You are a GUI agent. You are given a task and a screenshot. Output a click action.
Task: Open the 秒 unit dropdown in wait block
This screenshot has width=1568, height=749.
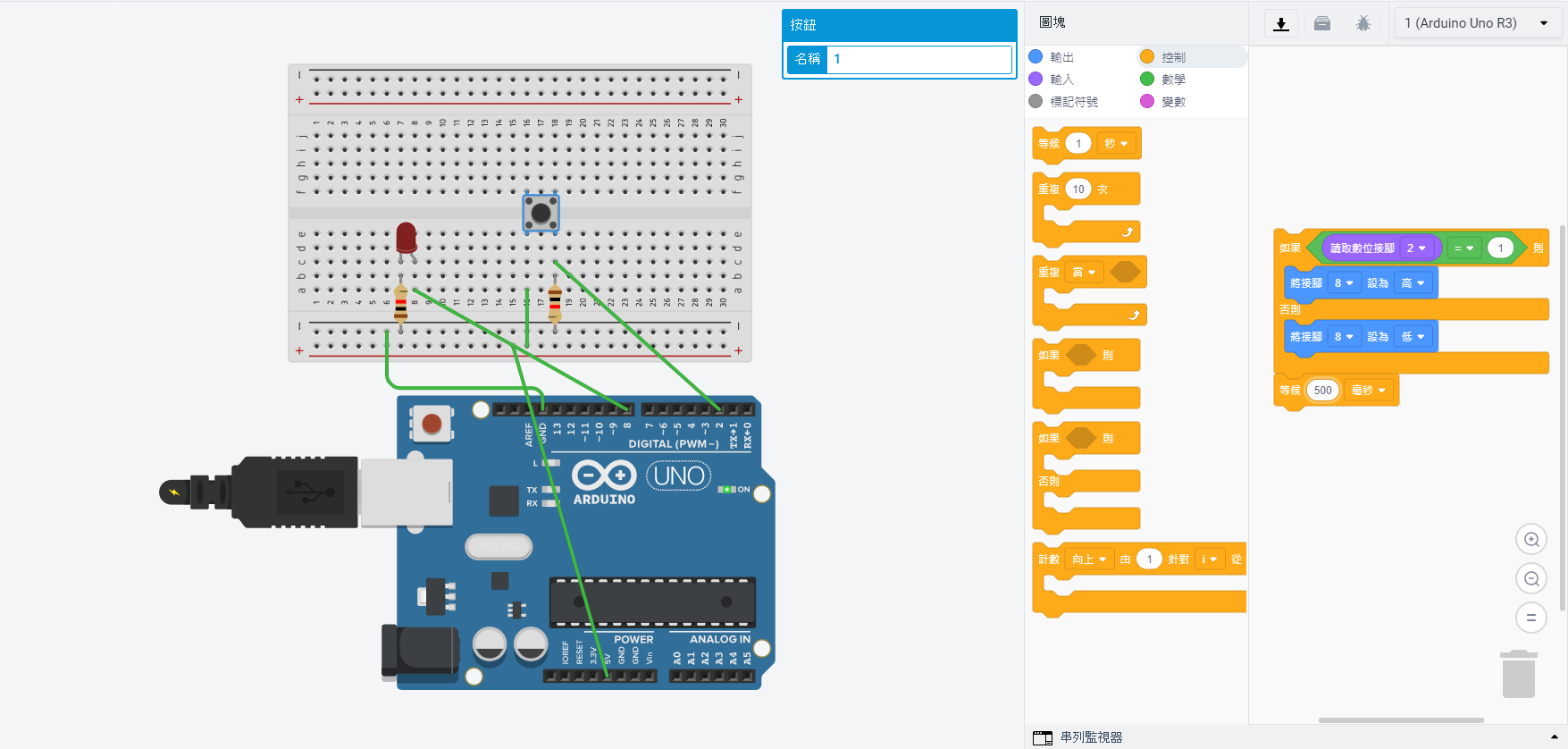[x=1115, y=144]
